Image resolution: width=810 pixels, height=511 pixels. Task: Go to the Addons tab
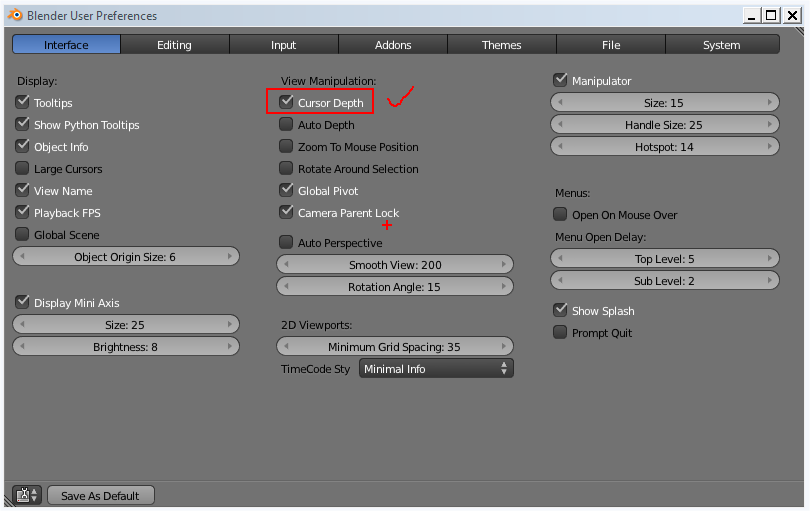tap(393, 45)
